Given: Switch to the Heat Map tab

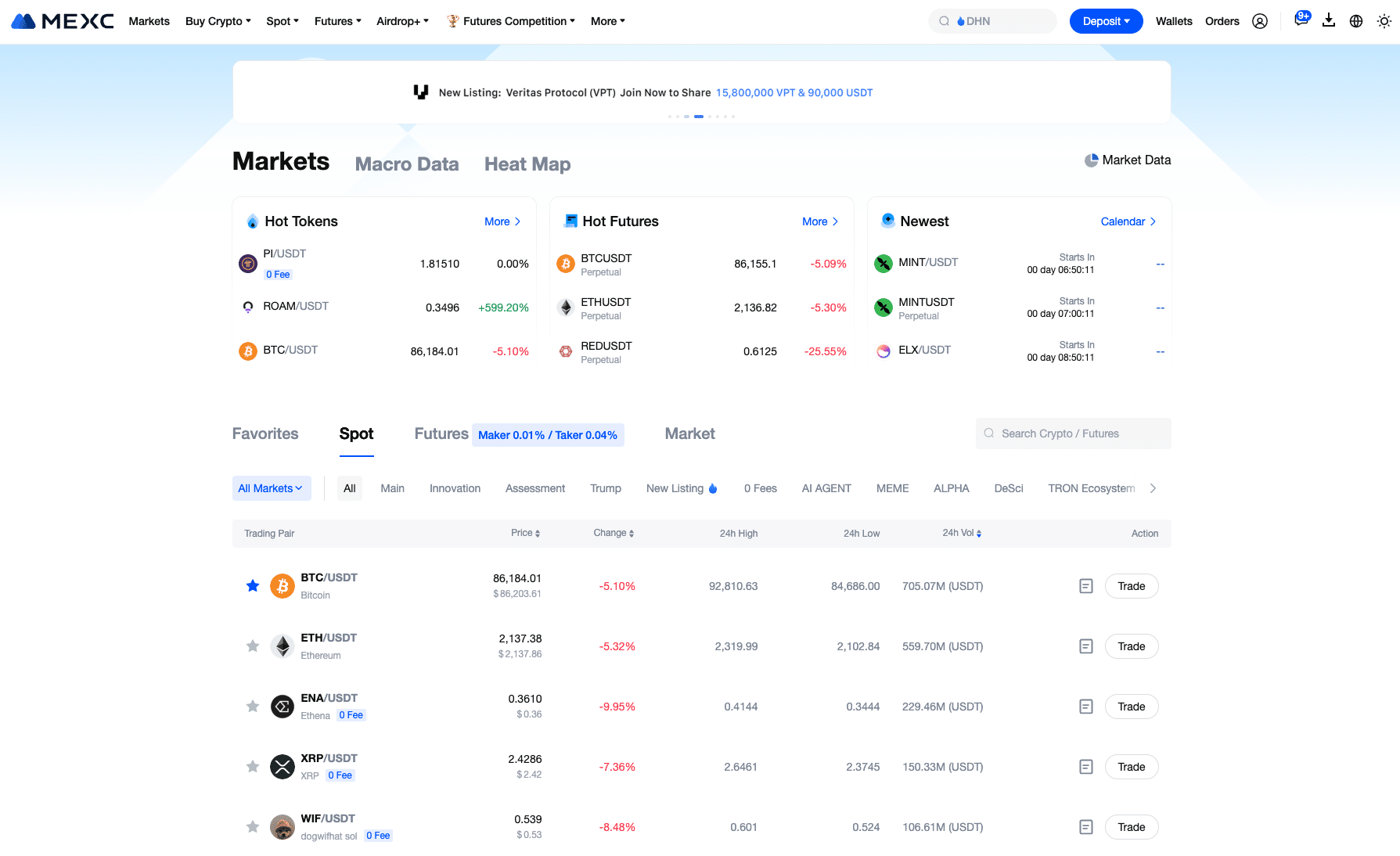Looking at the screenshot, I should click(x=527, y=164).
